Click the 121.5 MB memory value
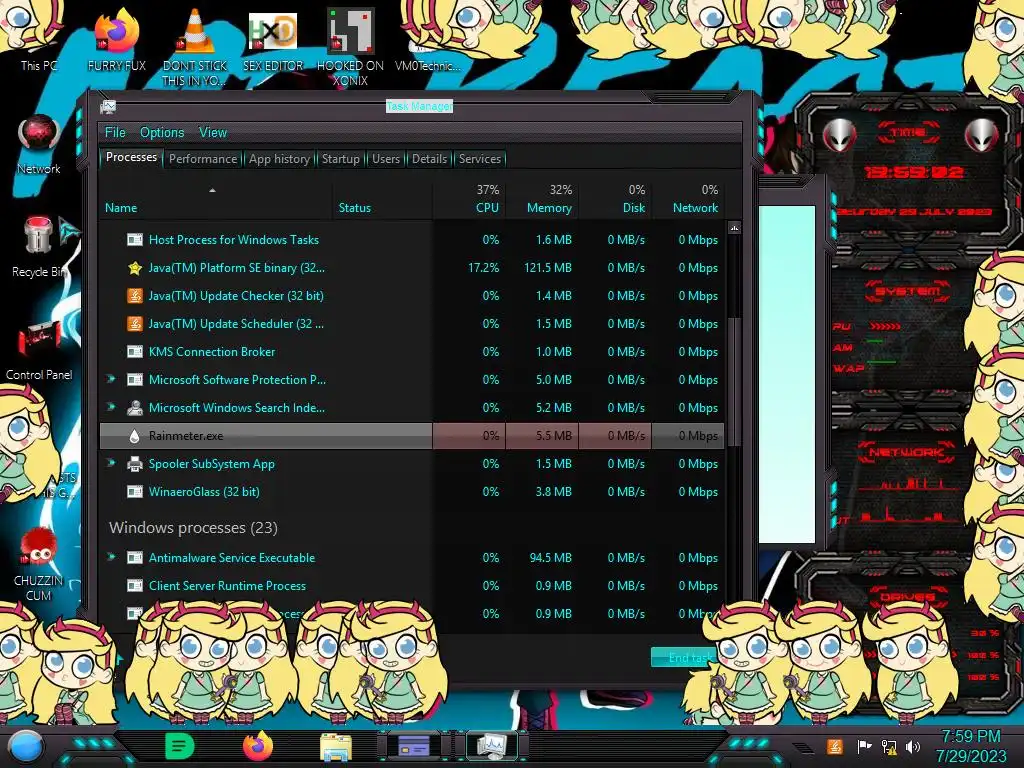Image resolution: width=1024 pixels, height=768 pixels. tap(547, 268)
